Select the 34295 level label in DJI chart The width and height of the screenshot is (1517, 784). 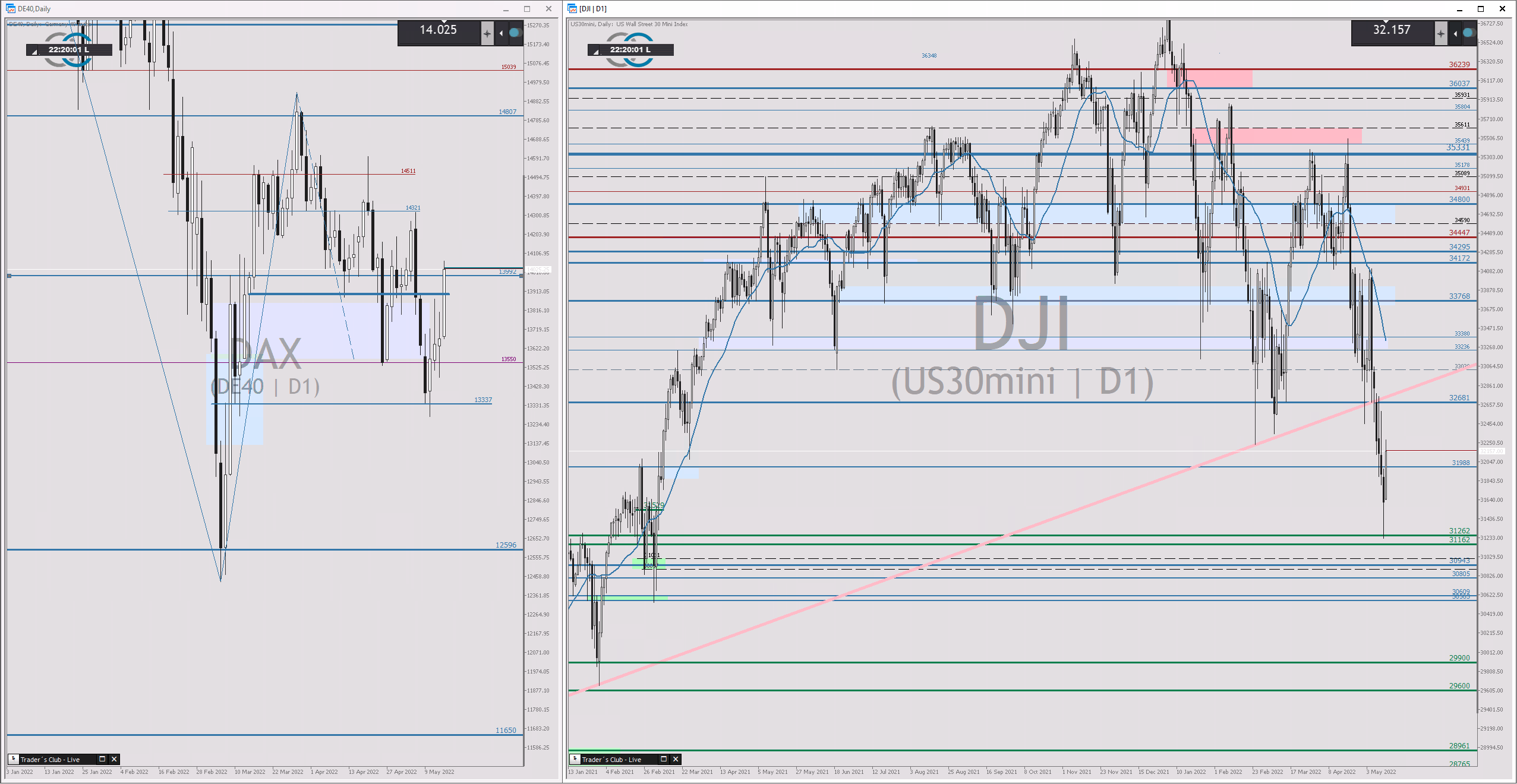tap(1459, 247)
